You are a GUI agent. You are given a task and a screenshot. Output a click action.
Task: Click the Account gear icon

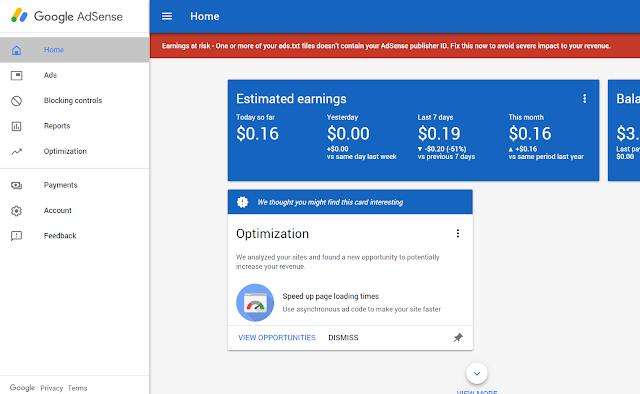click(16, 211)
